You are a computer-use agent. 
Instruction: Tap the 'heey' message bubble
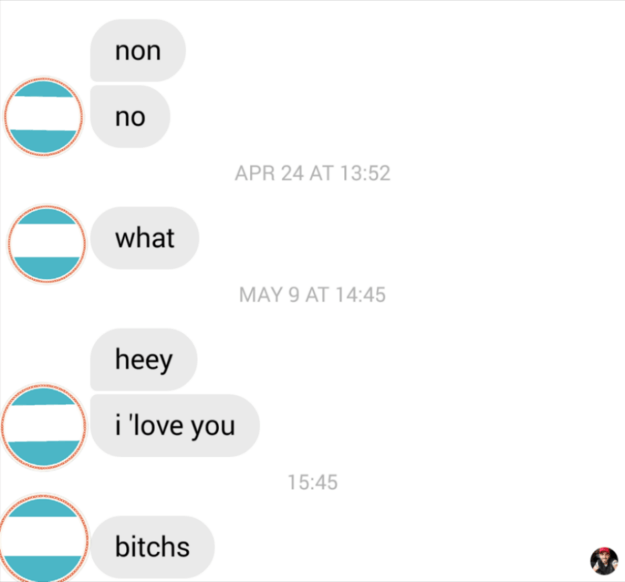[143, 360]
